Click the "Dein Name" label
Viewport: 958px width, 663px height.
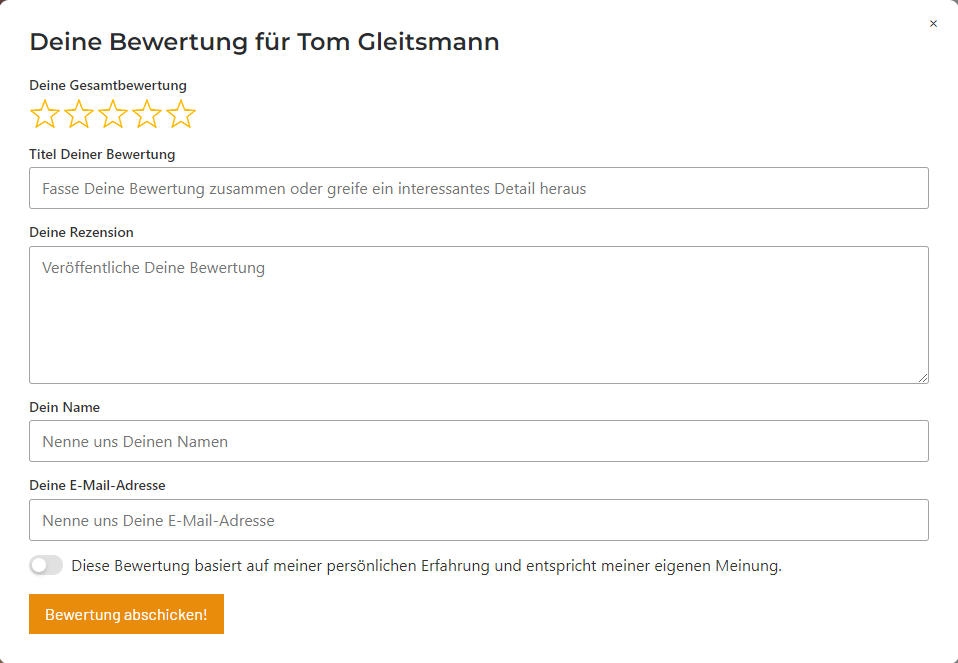coord(64,408)
